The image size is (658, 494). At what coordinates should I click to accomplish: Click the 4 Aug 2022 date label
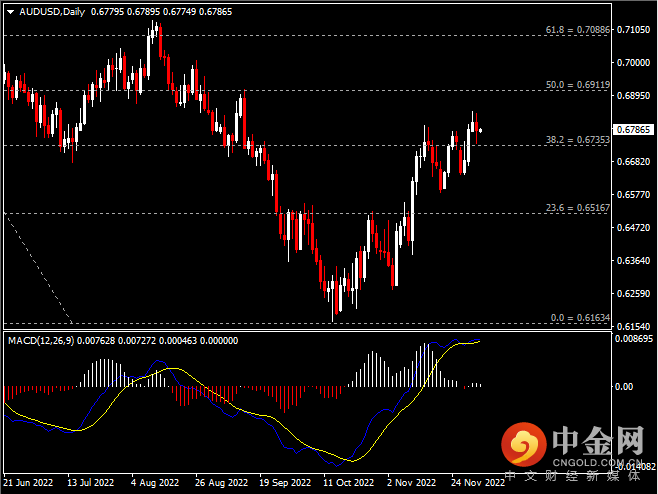[x=154, y=483]
